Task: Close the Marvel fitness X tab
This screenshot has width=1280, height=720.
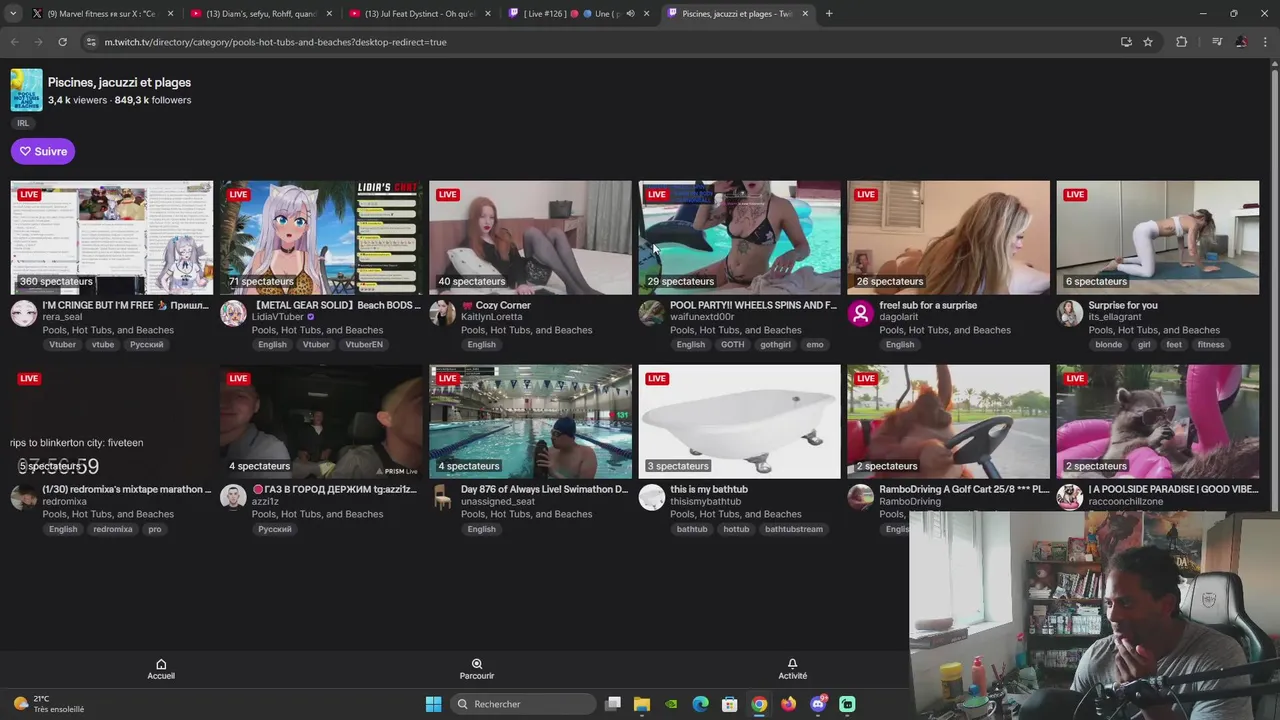Action: coord(170,14)
